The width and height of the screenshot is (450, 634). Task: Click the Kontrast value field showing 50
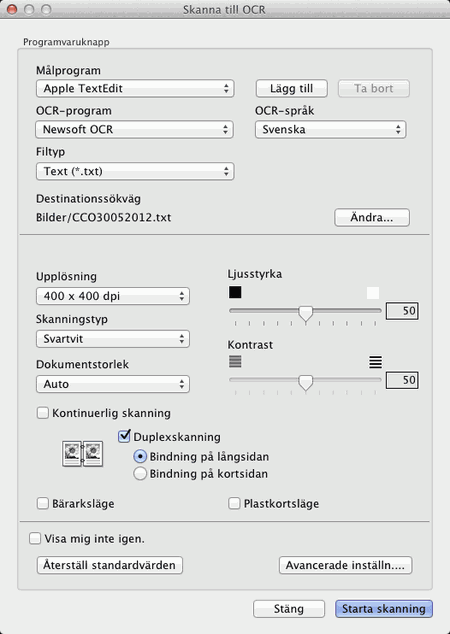point(402,380)
